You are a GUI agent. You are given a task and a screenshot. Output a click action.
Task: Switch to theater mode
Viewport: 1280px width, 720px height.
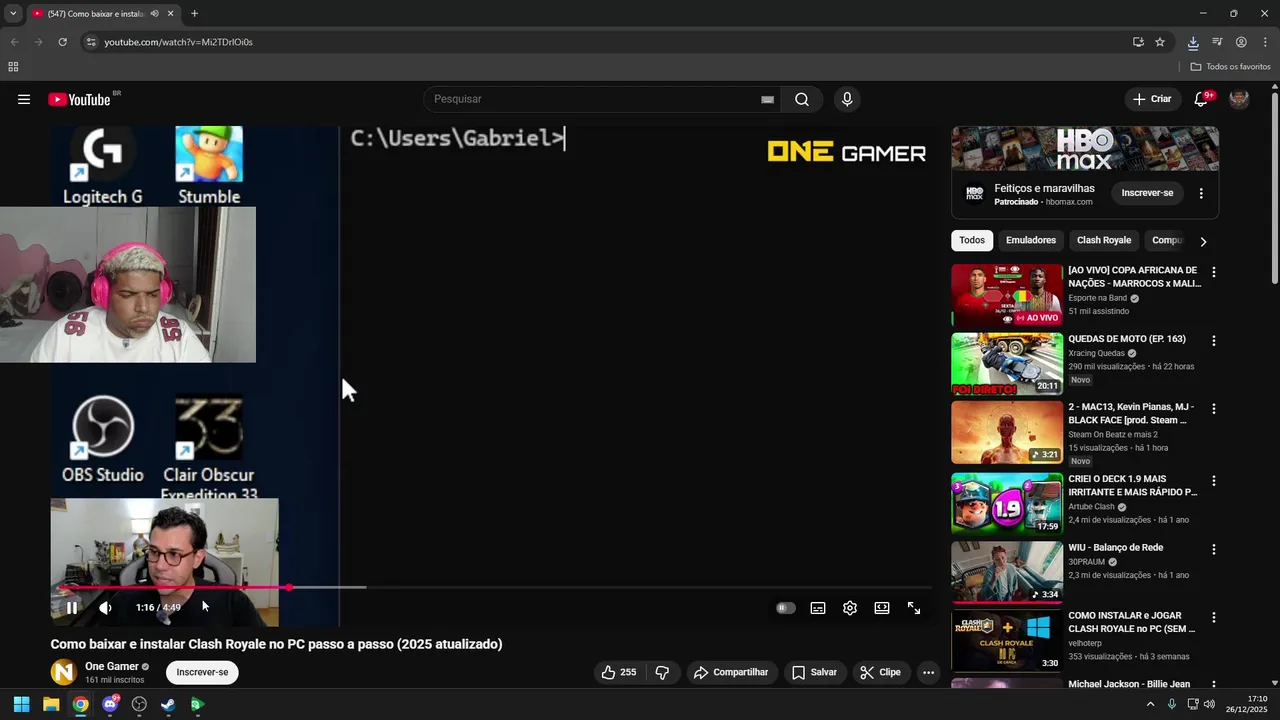pos(882,607)
